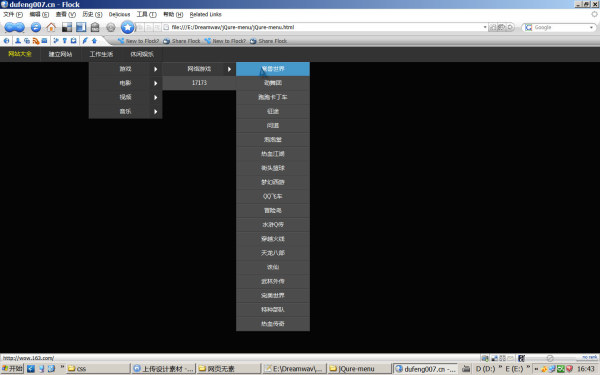Open the 帮助 (H) menu
The height and width of the screenshot is (375, 600).
pyautogui.click(x=173, y=14)
